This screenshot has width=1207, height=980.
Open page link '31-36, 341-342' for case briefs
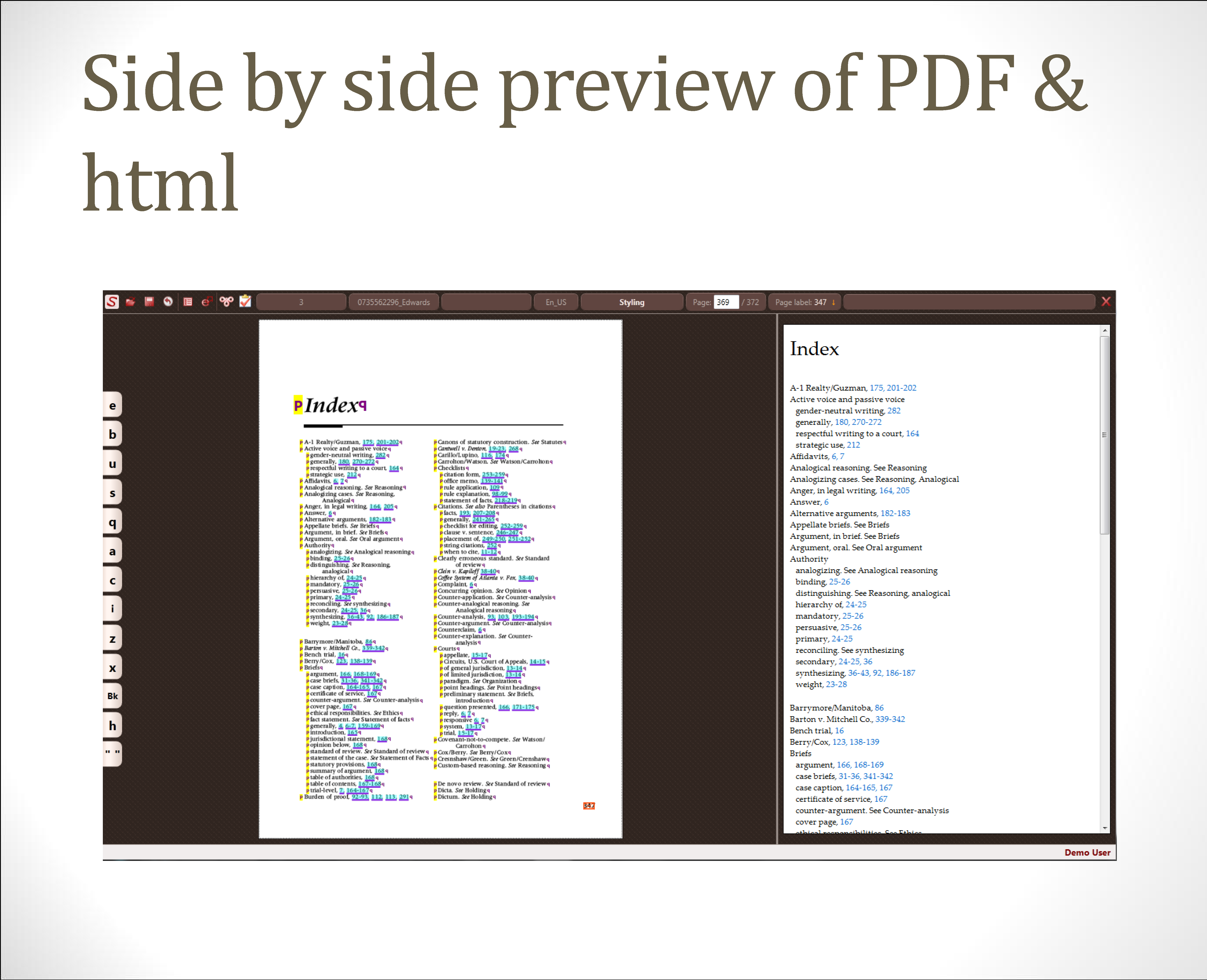[x=866, y=776]
